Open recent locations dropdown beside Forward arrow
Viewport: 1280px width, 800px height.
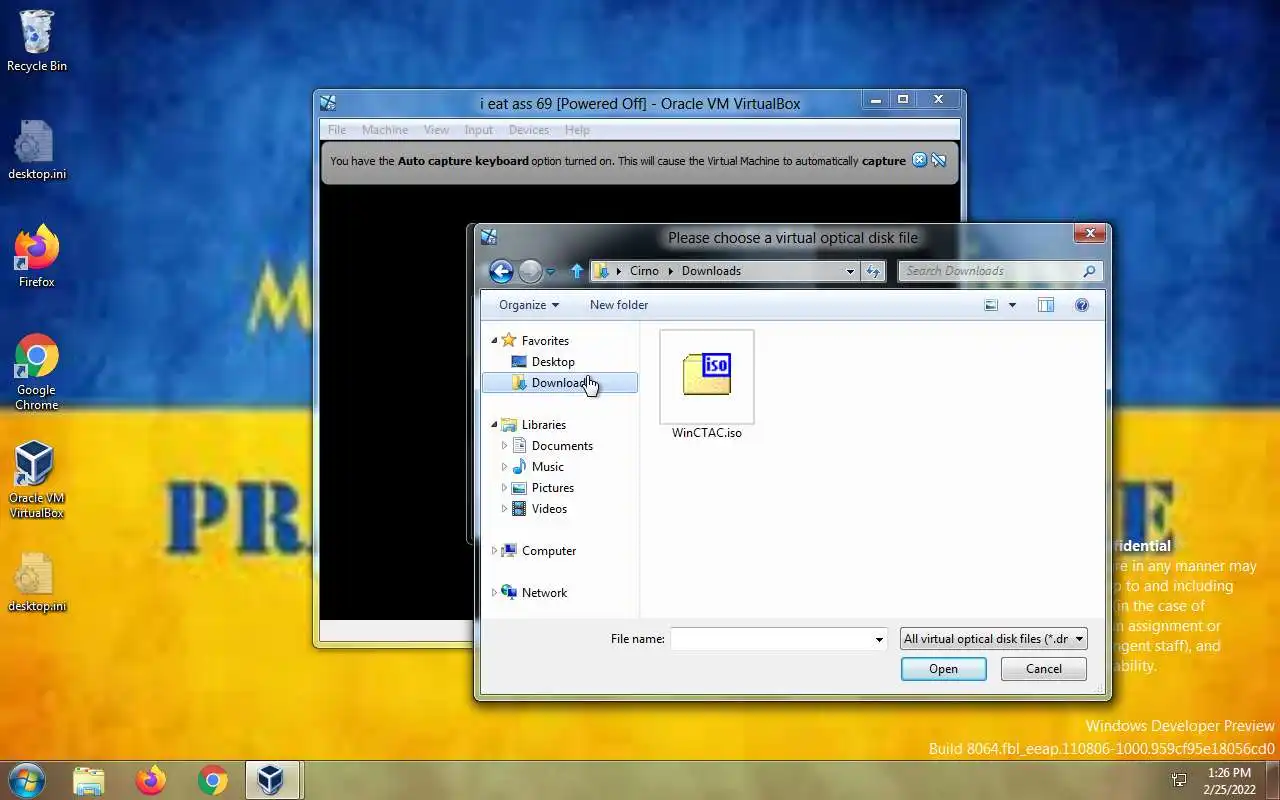[x=550, y=272]
